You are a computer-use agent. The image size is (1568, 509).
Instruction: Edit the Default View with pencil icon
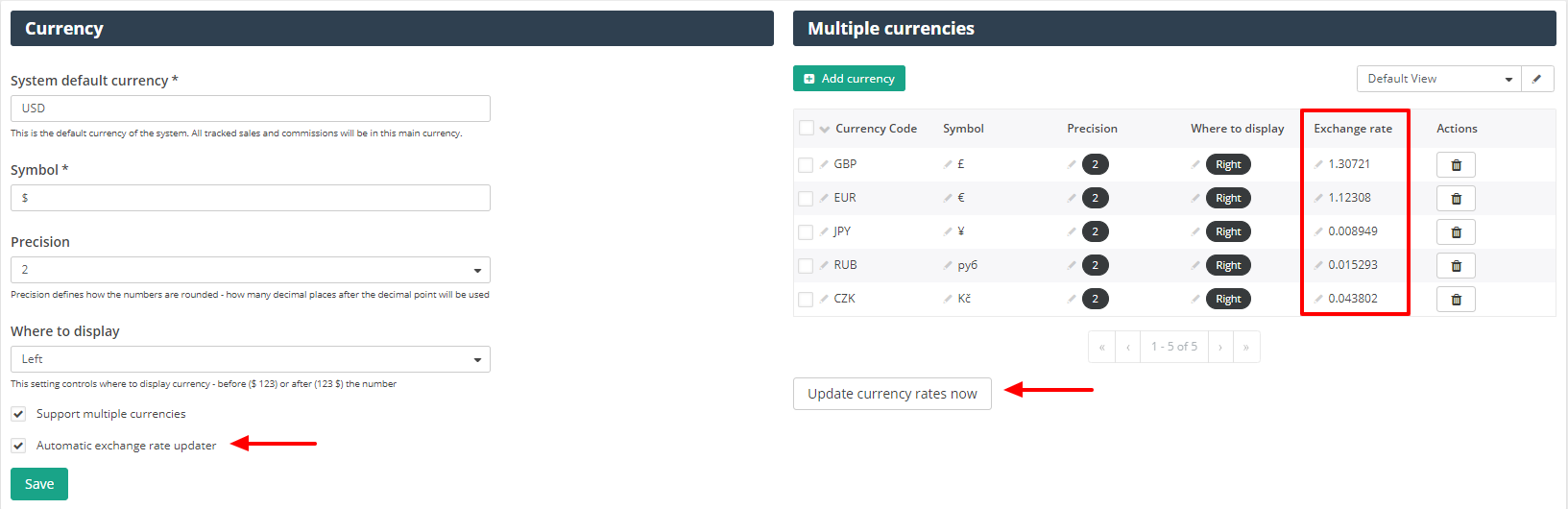(1536, 79)
